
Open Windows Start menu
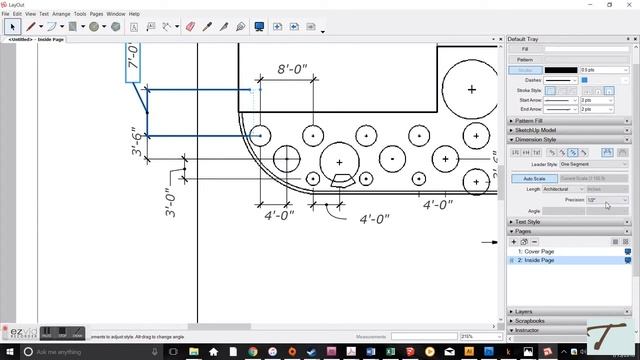pos(9,351)
